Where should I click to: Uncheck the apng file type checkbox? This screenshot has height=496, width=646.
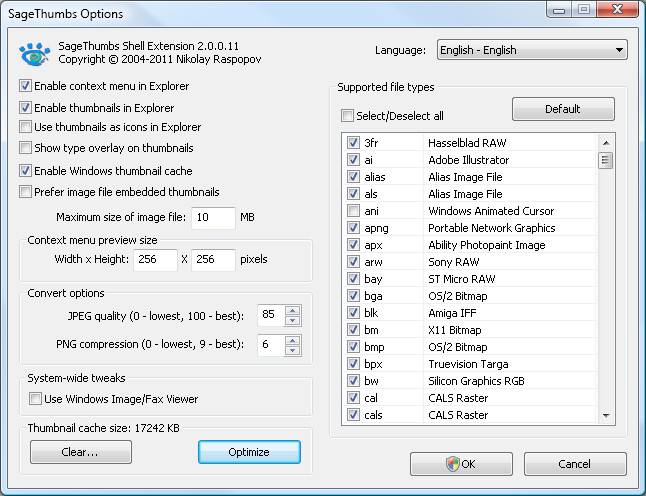353,227
